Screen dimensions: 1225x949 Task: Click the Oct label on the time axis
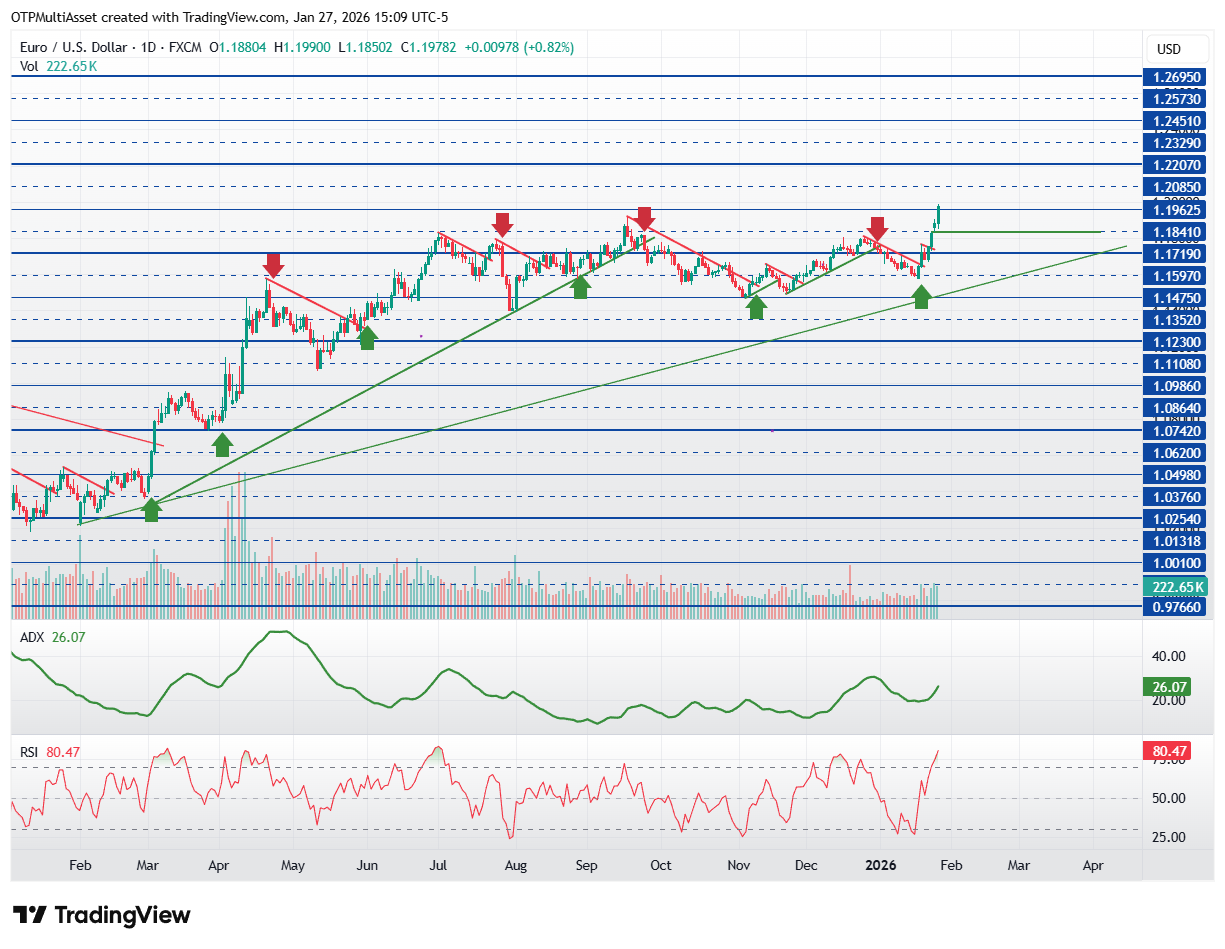pyautogui.click(x=661, y=864)
